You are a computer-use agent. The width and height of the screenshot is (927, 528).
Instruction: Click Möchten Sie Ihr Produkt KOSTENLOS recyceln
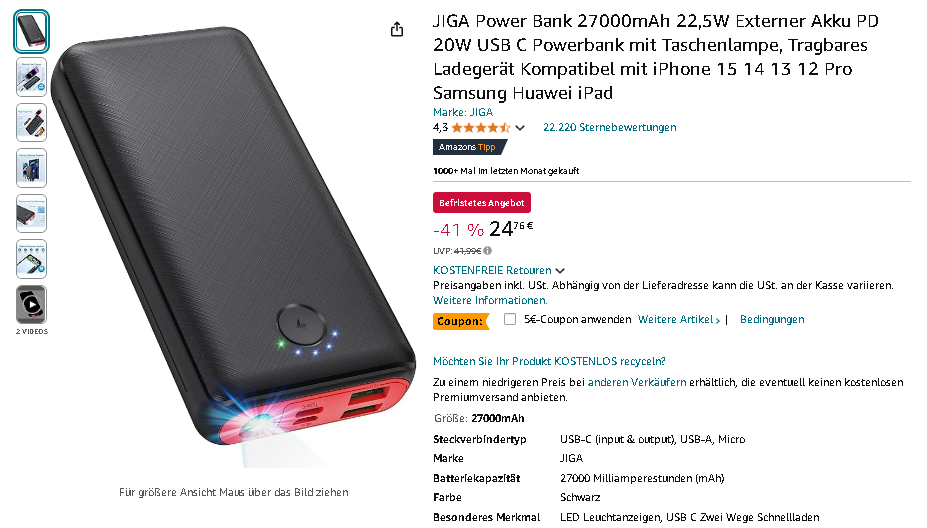(x=549, y=361)
